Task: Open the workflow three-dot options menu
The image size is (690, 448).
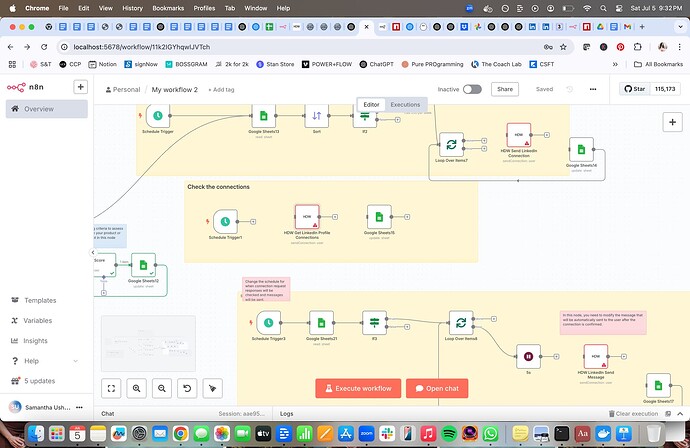Action: tap(593, 89)
